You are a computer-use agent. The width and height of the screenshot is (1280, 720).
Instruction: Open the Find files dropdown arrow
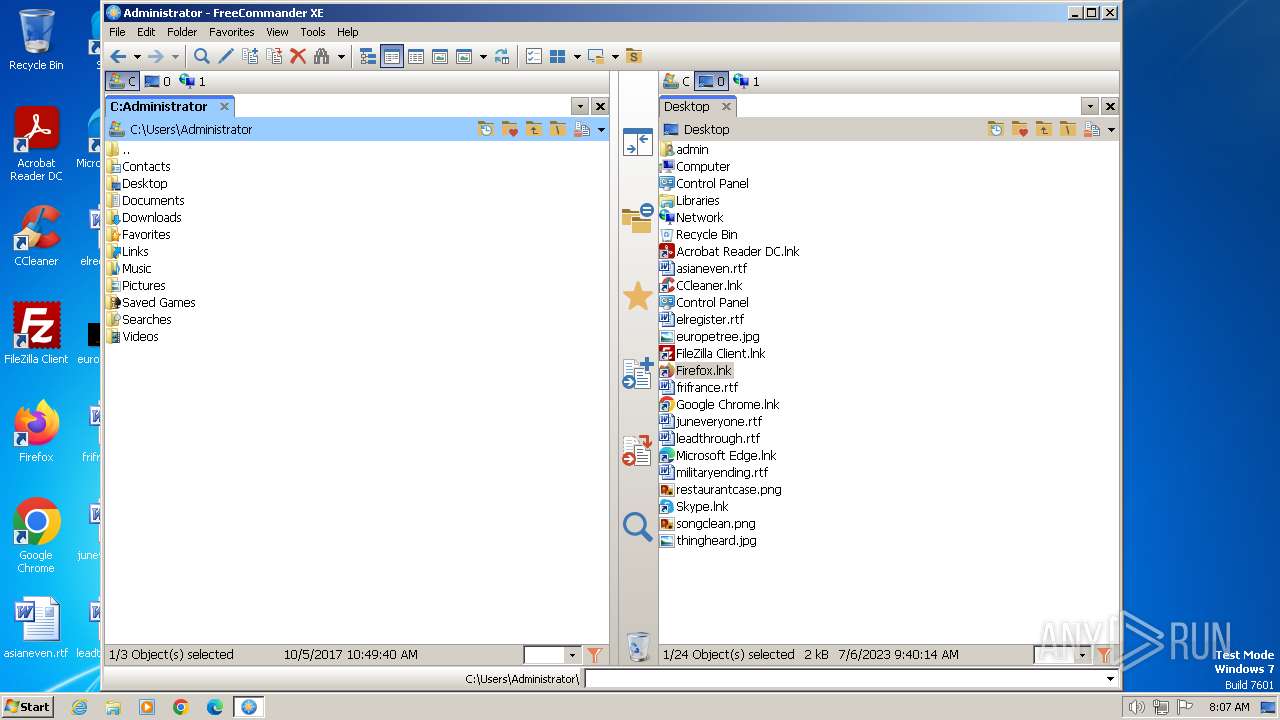pyautogui.click(x=341, y=57)
